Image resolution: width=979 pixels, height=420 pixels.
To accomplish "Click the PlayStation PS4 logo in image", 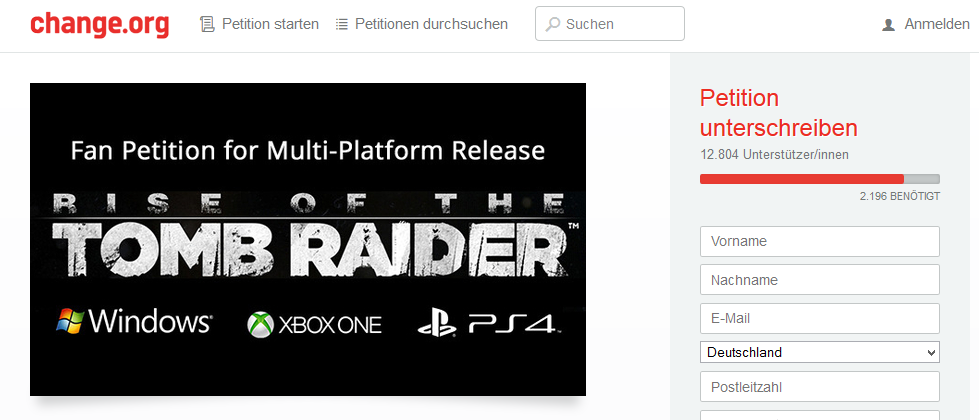I will tap(486, 323).
